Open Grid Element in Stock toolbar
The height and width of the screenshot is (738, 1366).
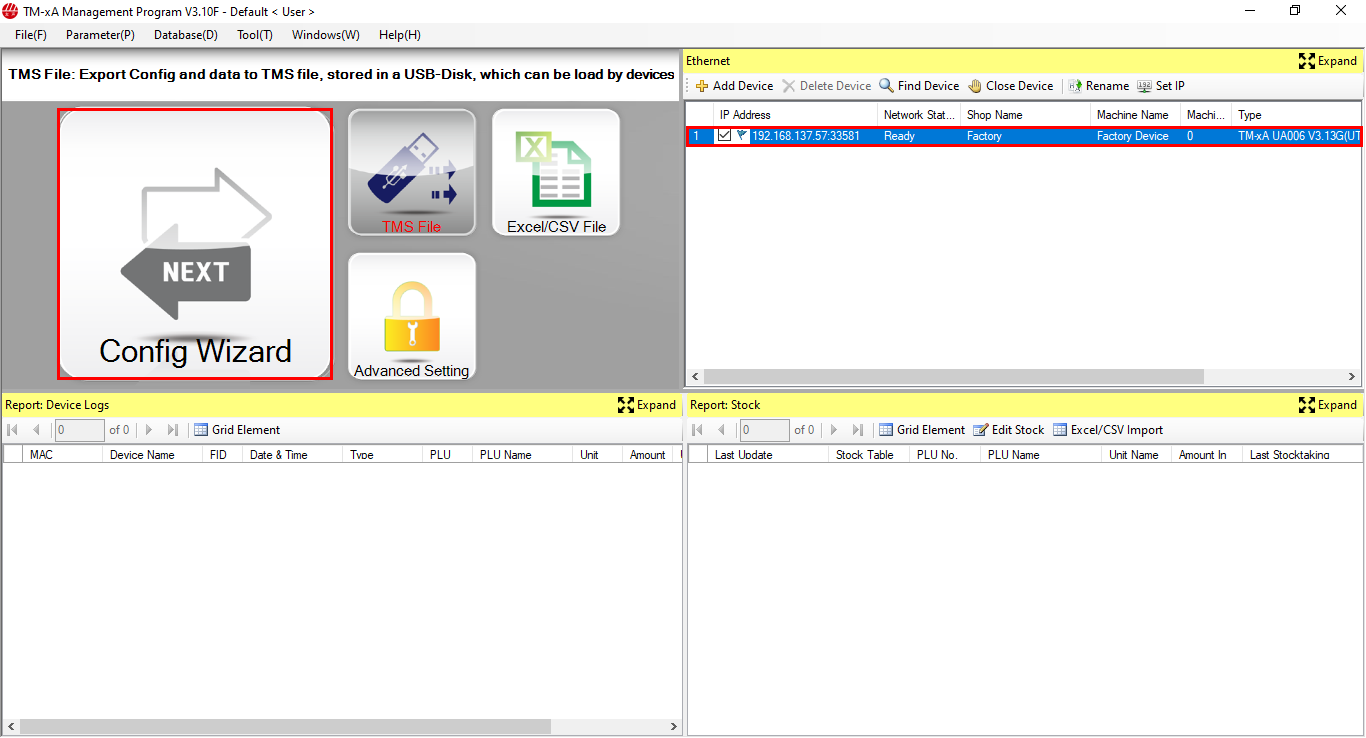(922, 430)
